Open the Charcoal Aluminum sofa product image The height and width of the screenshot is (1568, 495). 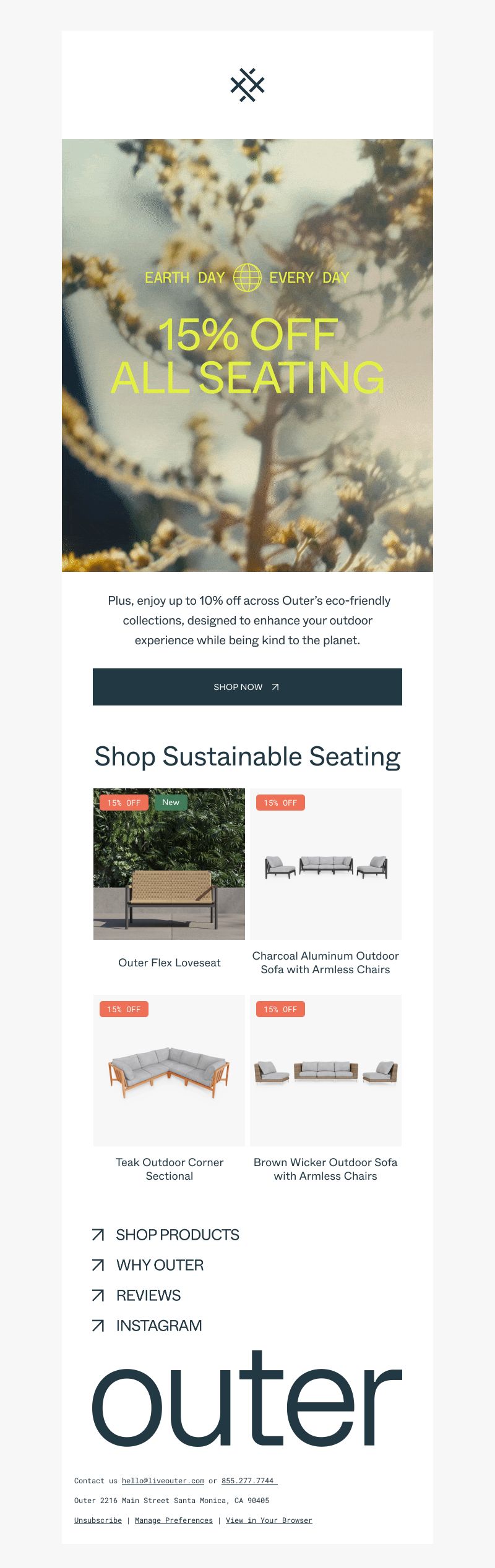click(x=326, y=864)
